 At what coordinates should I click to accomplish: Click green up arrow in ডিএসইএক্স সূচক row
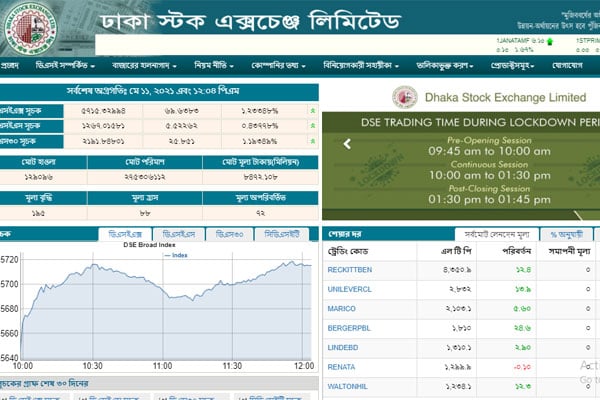tap(313, 111)
